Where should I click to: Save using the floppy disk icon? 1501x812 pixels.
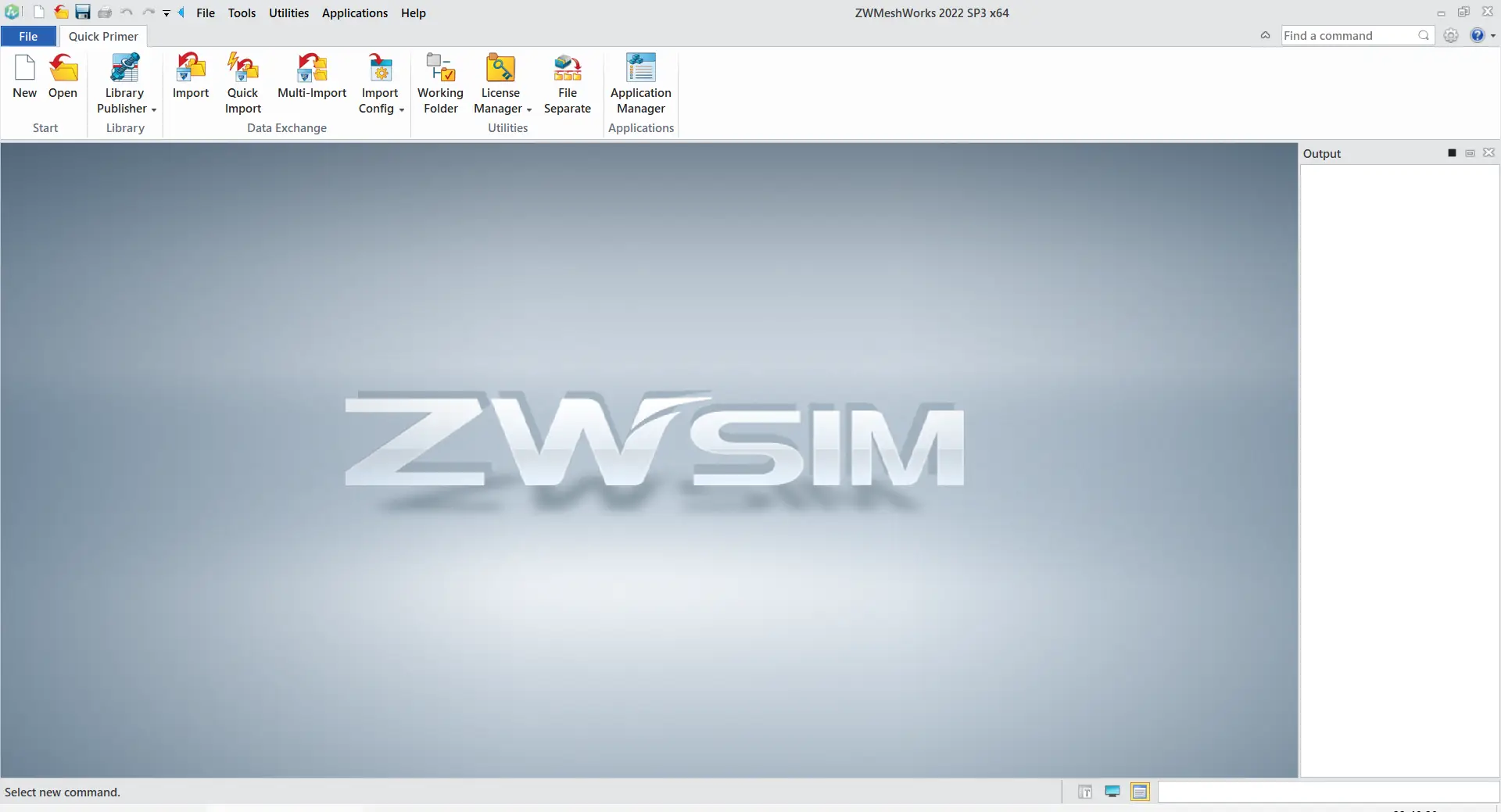coord(83,13)
